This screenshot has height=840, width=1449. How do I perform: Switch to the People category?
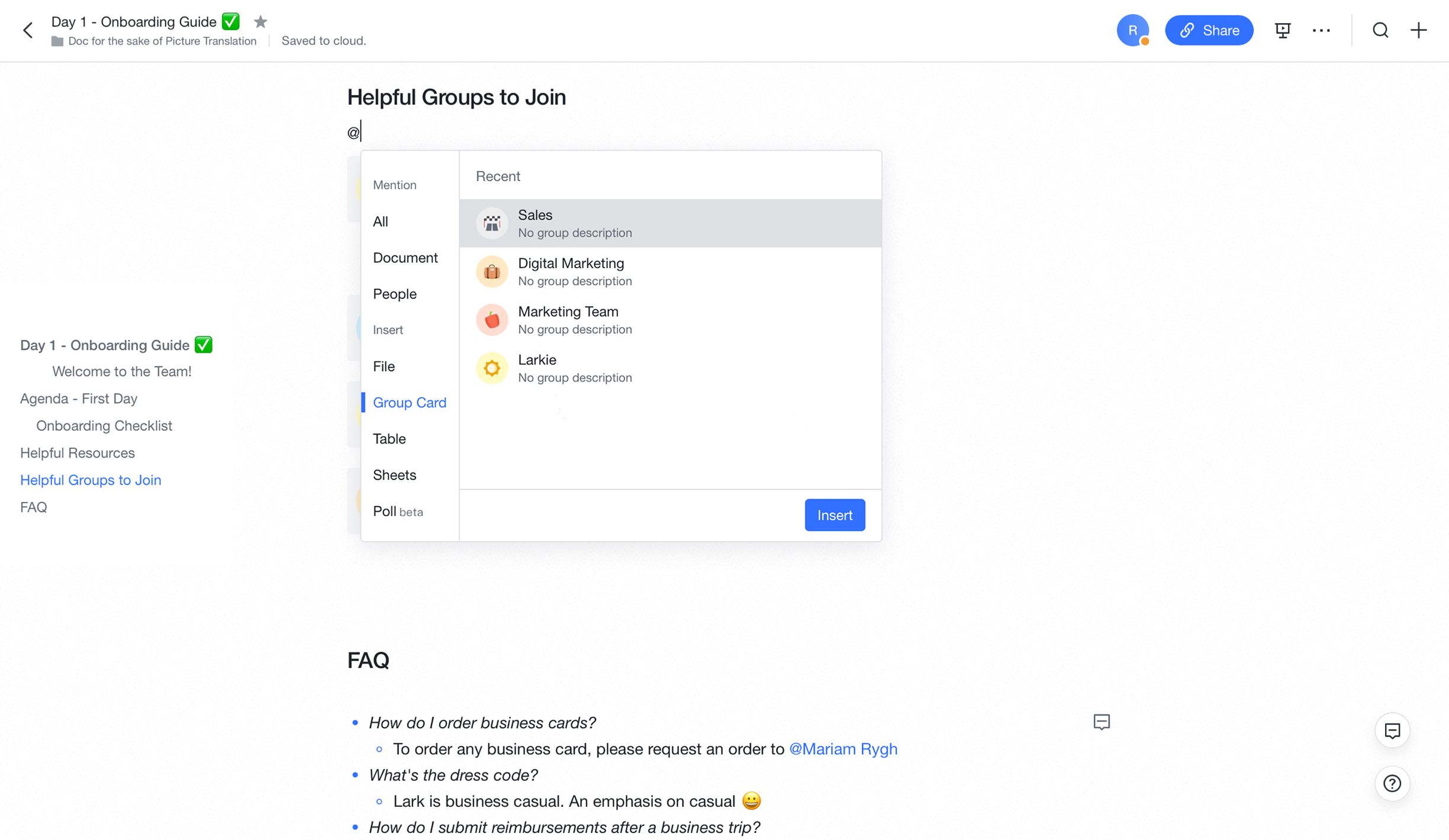(394, 294)
